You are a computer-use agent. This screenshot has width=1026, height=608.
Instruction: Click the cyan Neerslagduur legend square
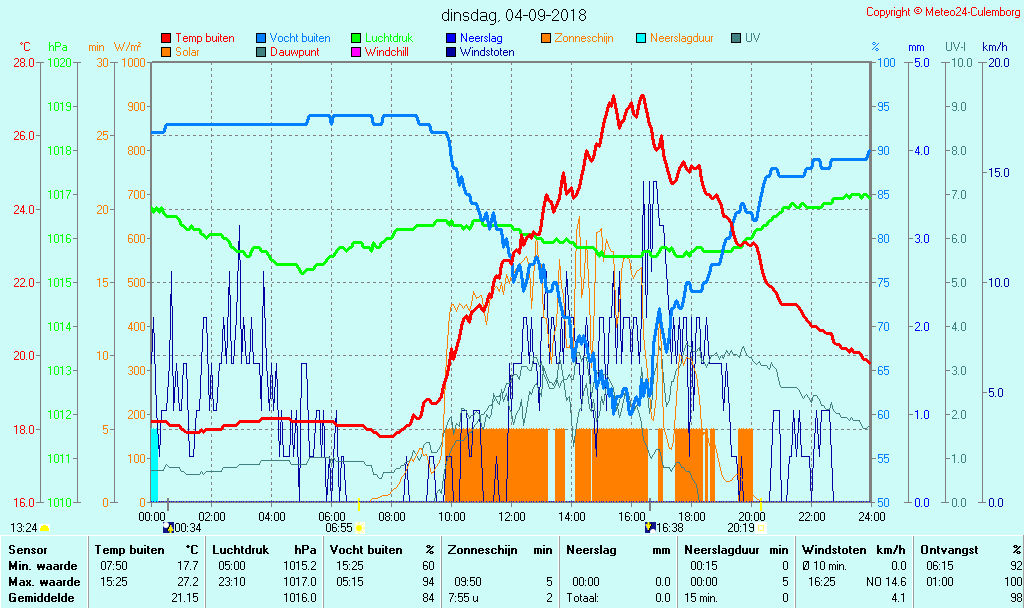coord(642,39)
